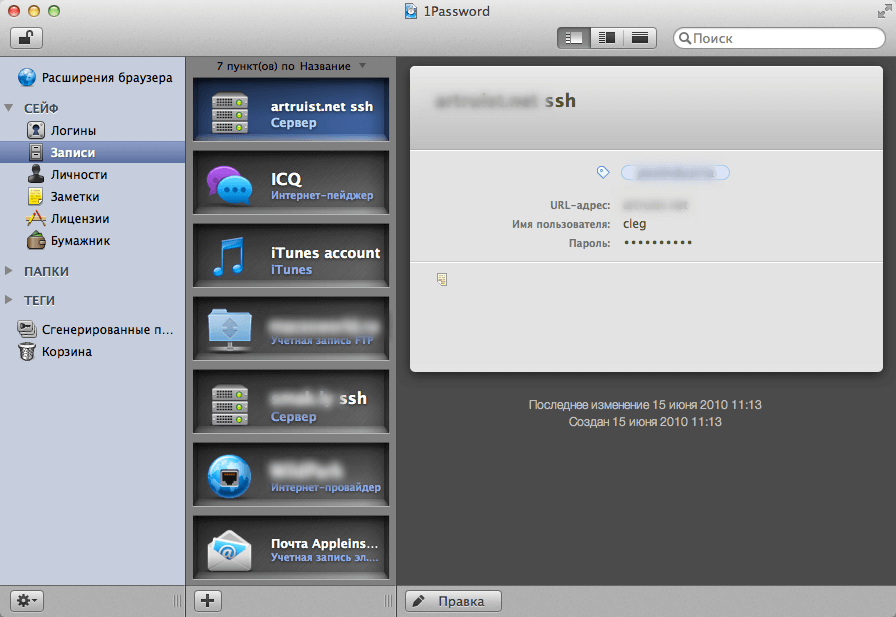Click the Поиск search field
The height and width of the screenshot is (617, 896).
click(x=779, y=38)
